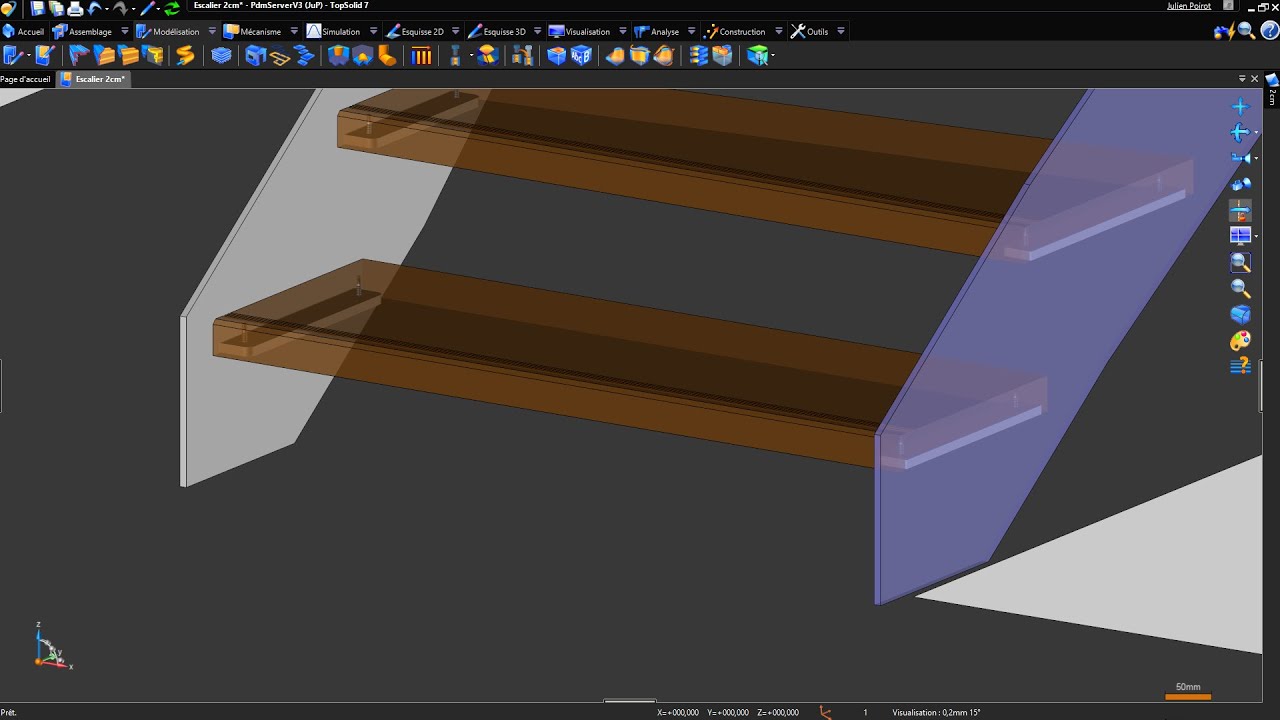Viewport: 1280px width, 720px height.
Task: Expand the dropdown arrow beside Modélisation
Action: [x=212, y=31]
